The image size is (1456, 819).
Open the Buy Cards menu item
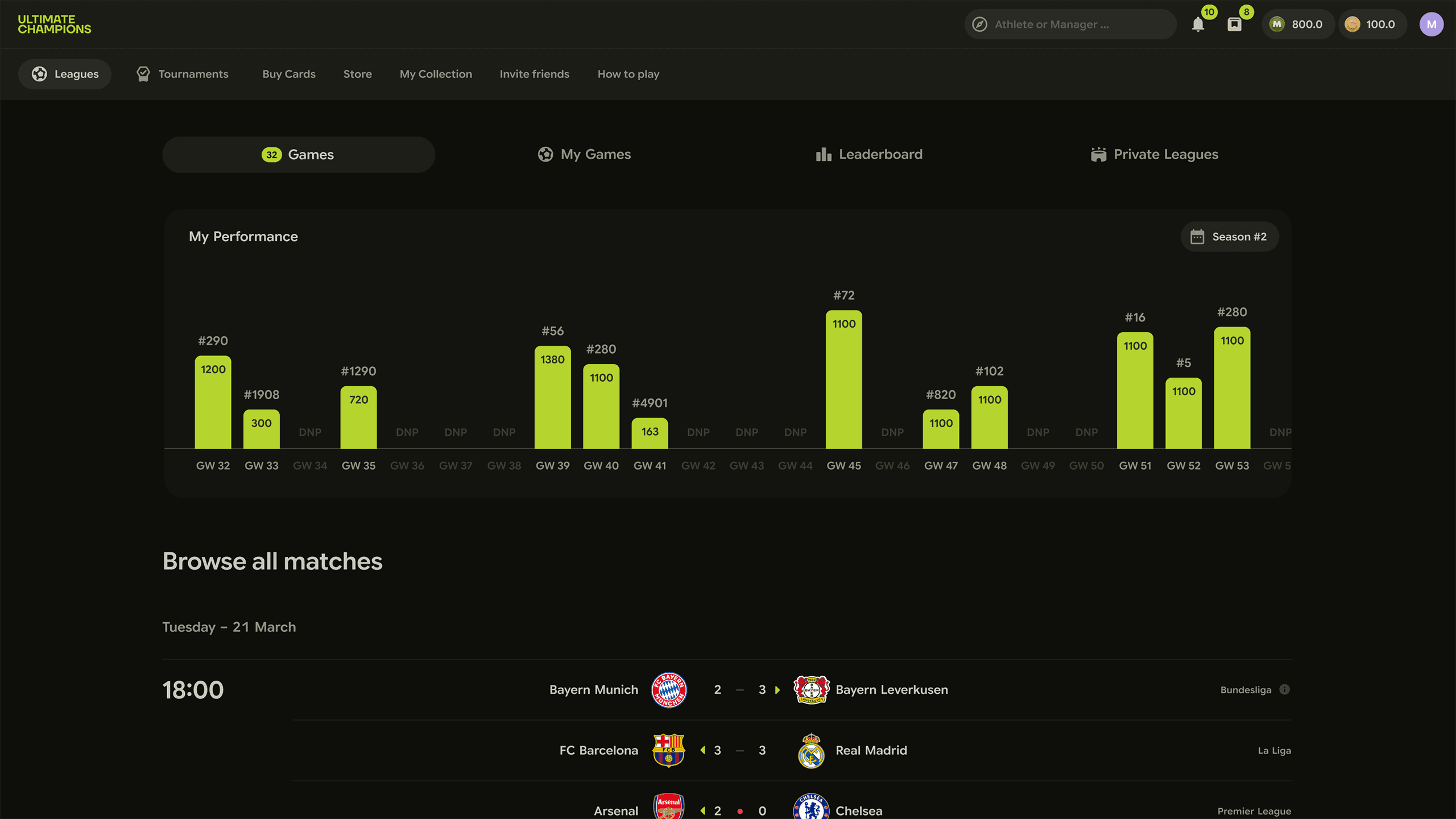click(x=289, y=74)
